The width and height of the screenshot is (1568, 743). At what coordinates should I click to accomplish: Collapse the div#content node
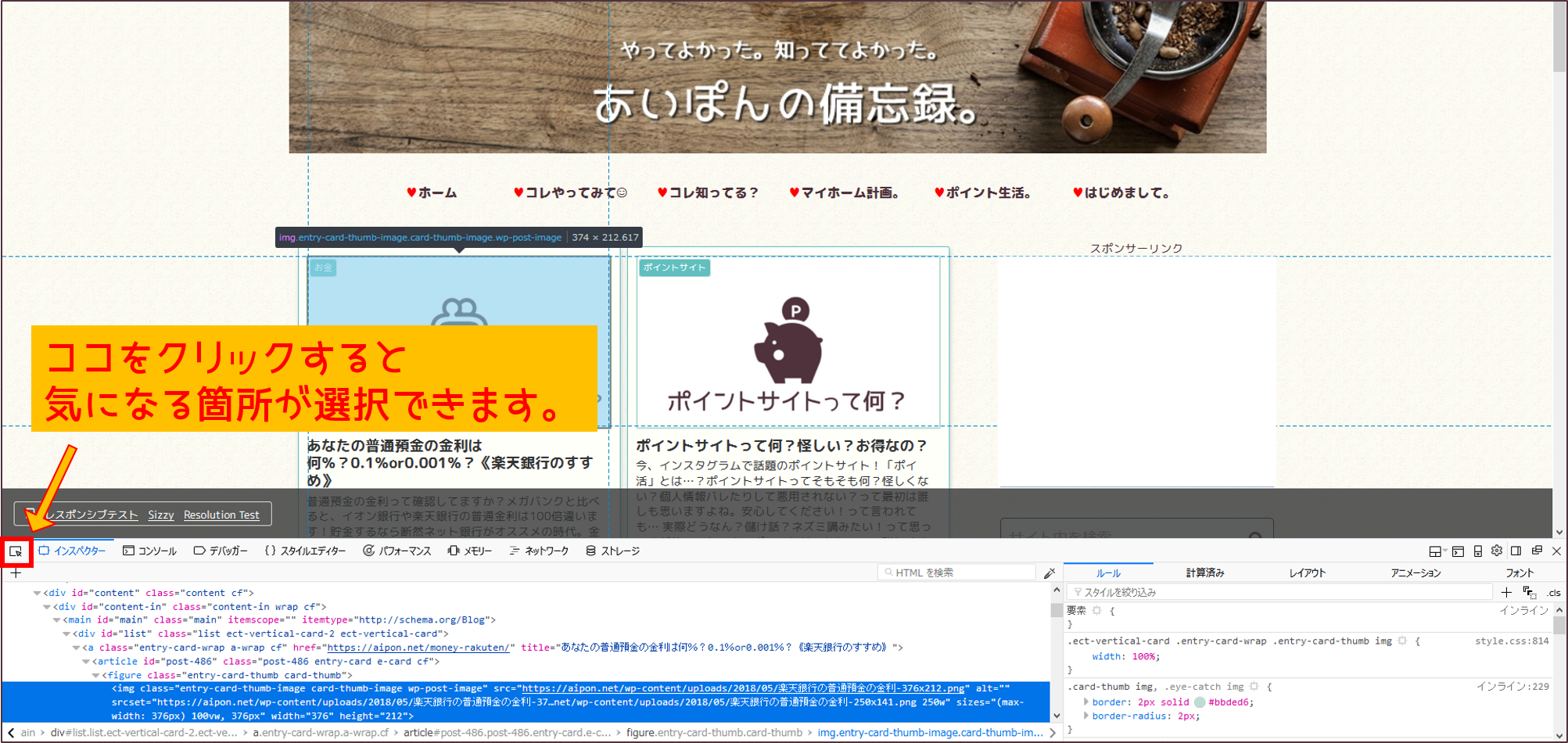click(37, 593)
